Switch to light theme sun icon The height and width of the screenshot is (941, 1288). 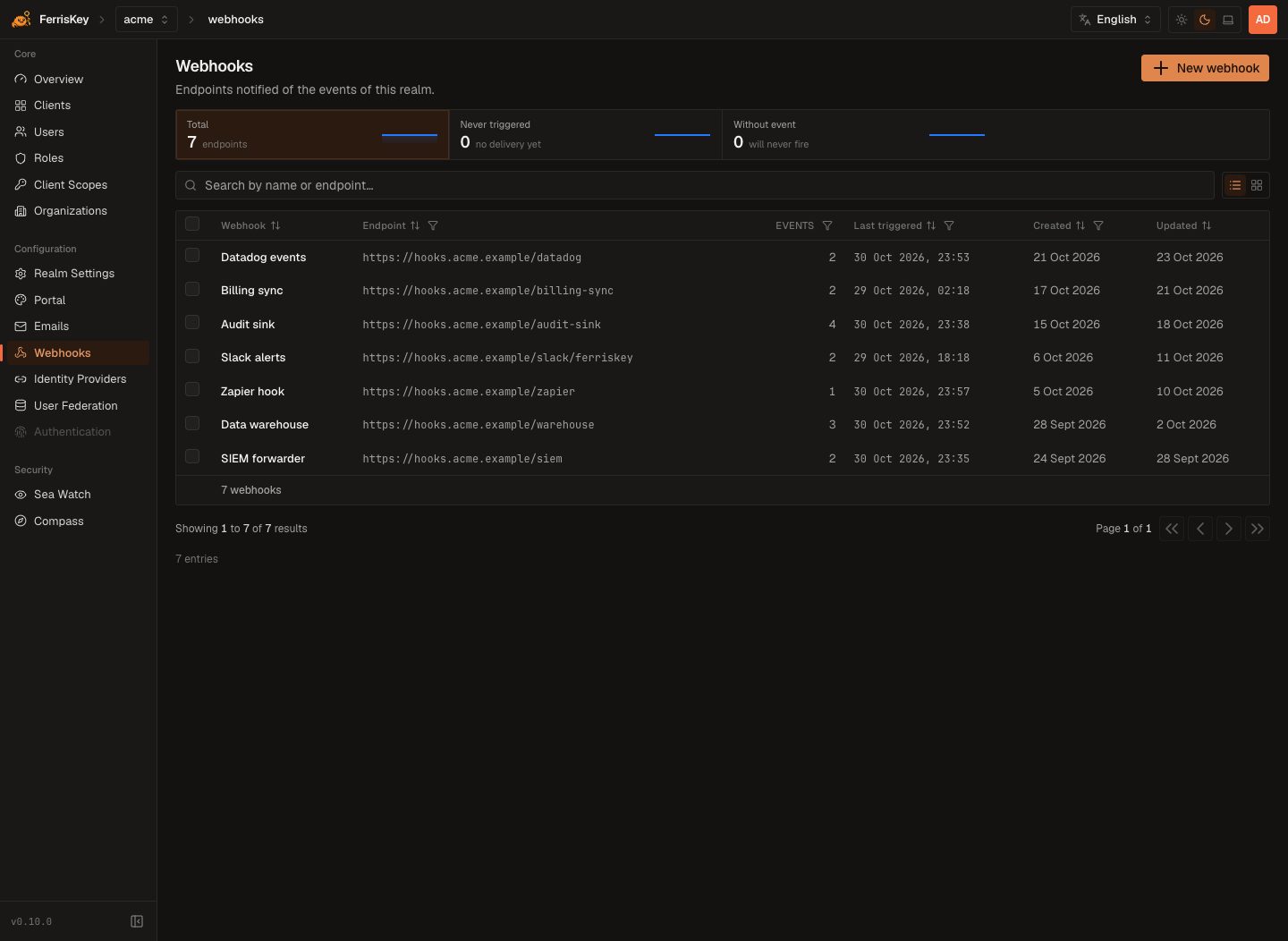(1182, 20)
